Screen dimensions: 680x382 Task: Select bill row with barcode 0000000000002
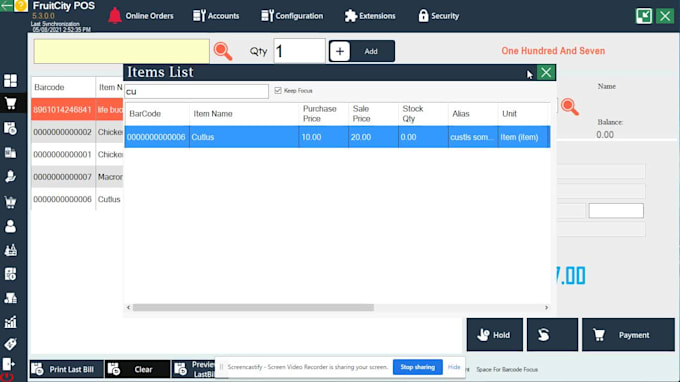coord(77,132)
